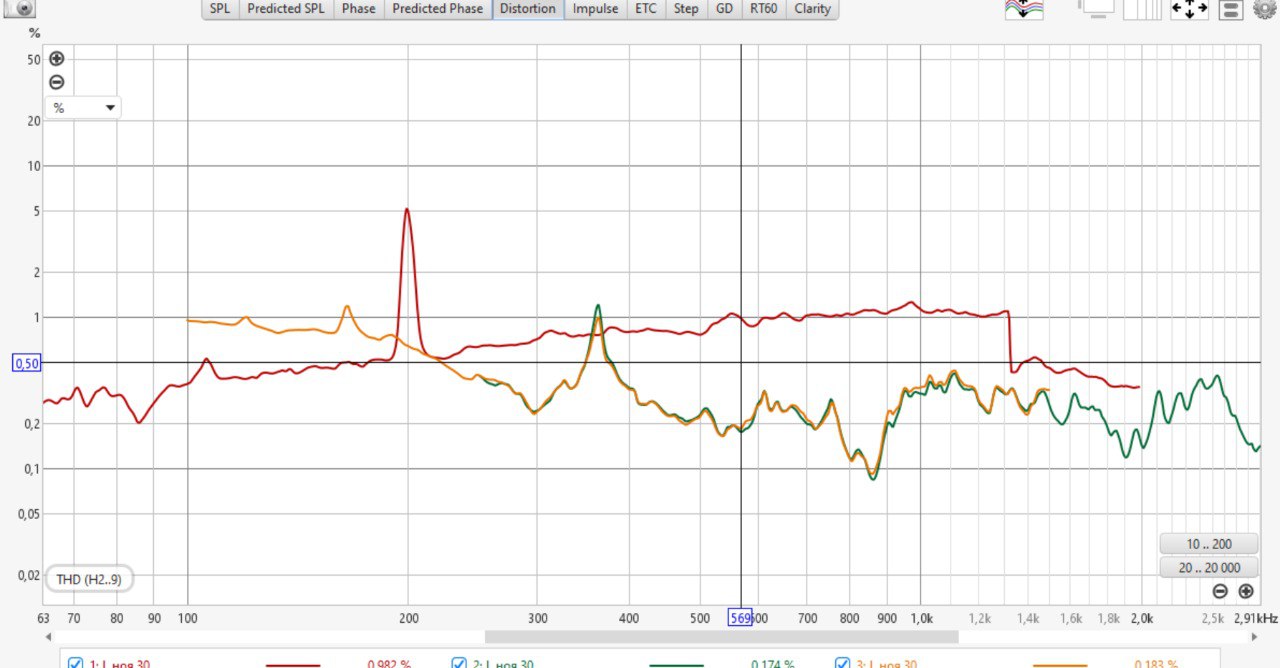Click the 10 .. 200 range button
The width and height of the screenshot is (1280, 668).
1209,544
